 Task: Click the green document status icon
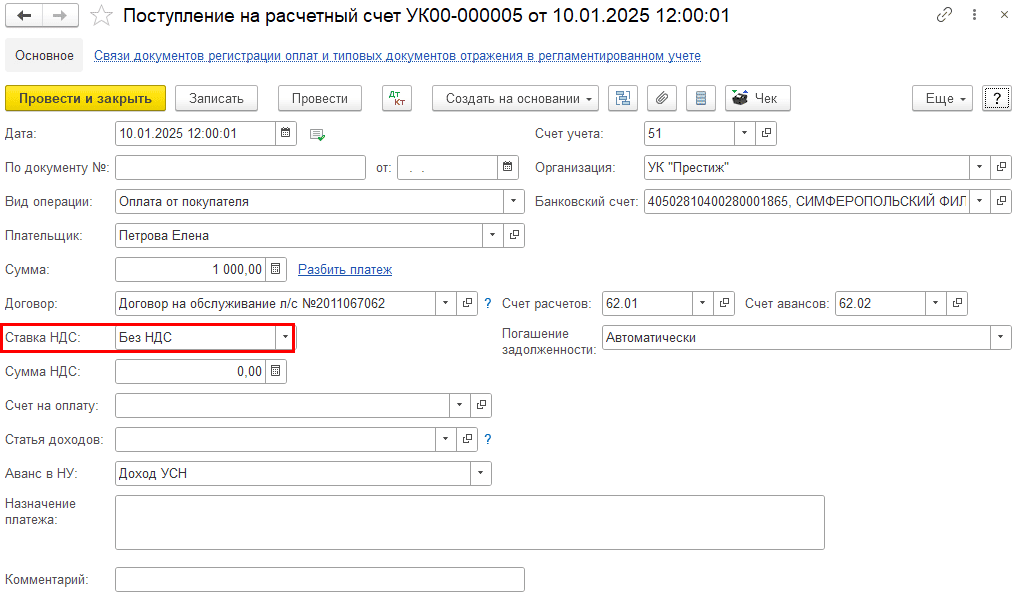click(318, 134)
